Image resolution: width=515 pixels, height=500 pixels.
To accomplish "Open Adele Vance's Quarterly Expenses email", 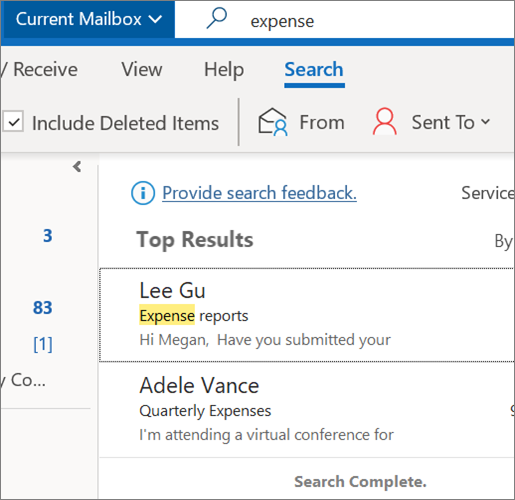I will coord(307,410).
